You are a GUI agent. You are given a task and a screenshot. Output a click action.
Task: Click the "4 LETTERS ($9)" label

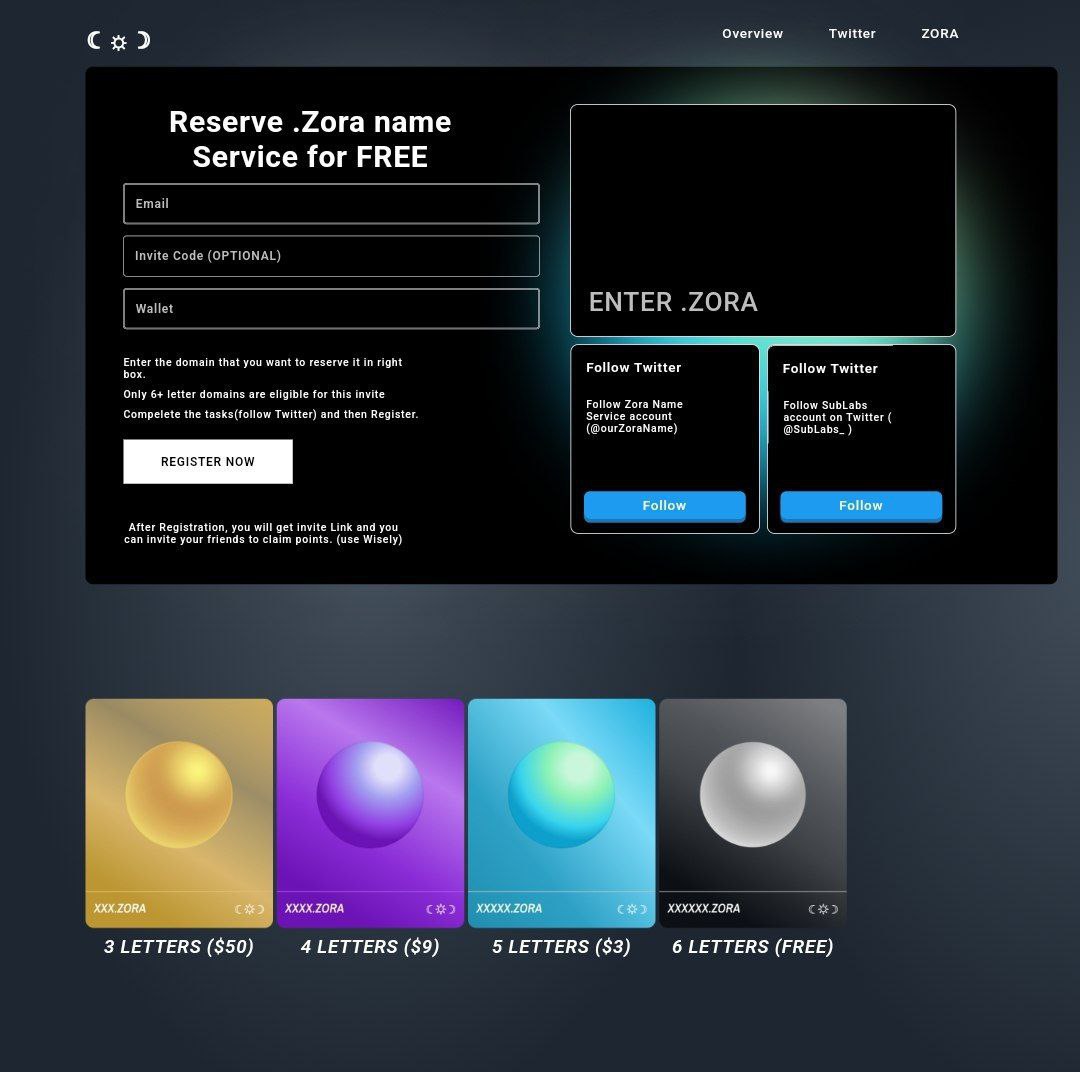(371, 947)
